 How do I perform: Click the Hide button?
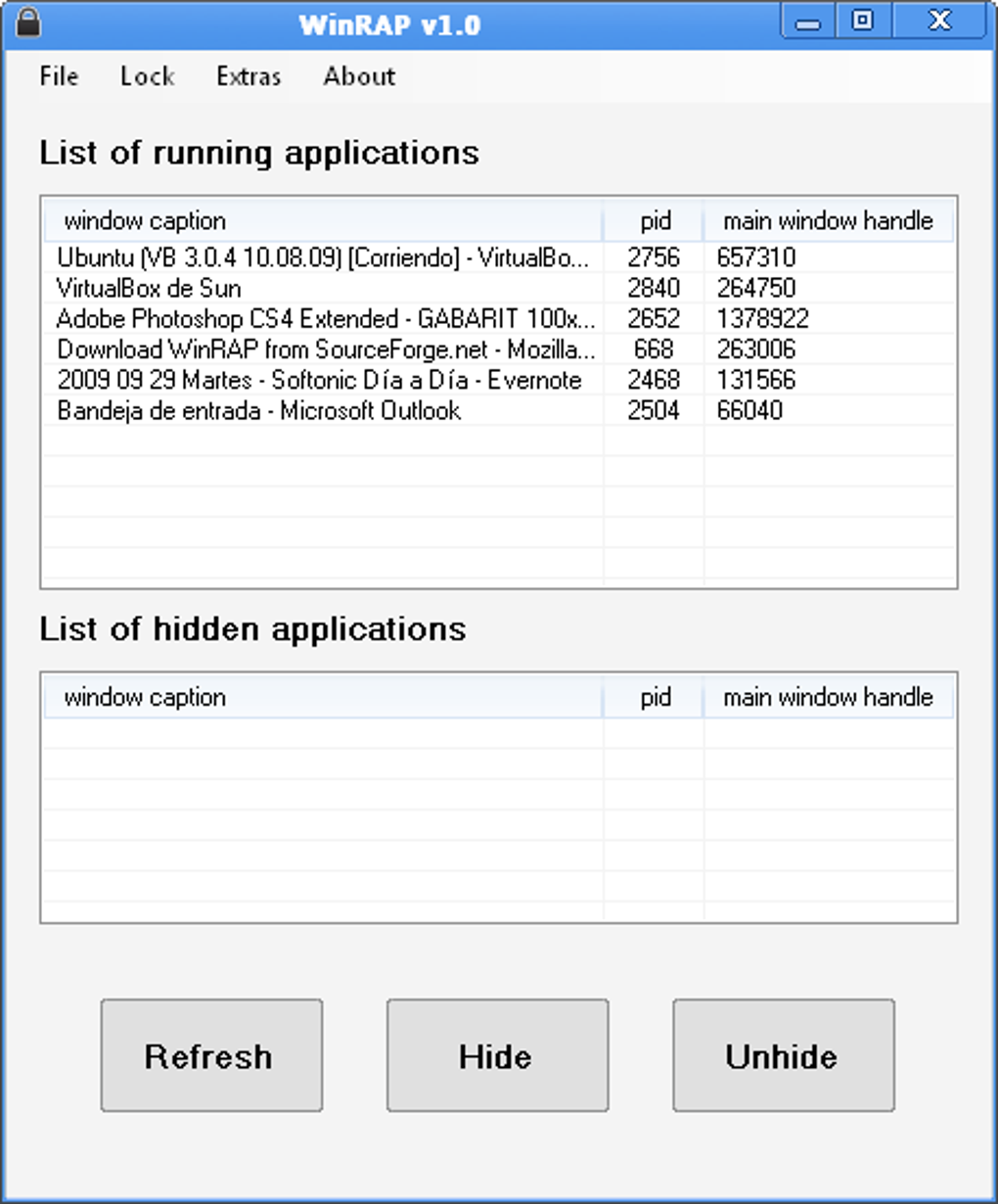point(497,1055)
